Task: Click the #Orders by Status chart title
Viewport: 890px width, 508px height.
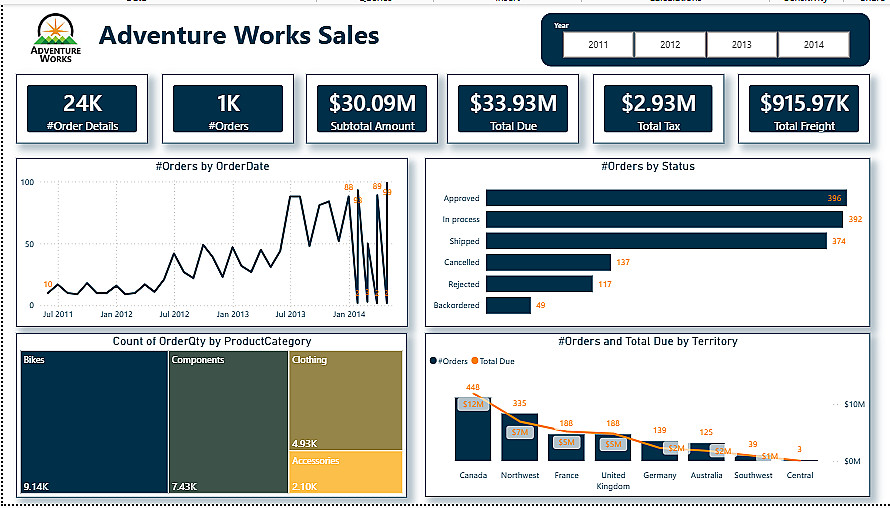Action: click(648, 166)
